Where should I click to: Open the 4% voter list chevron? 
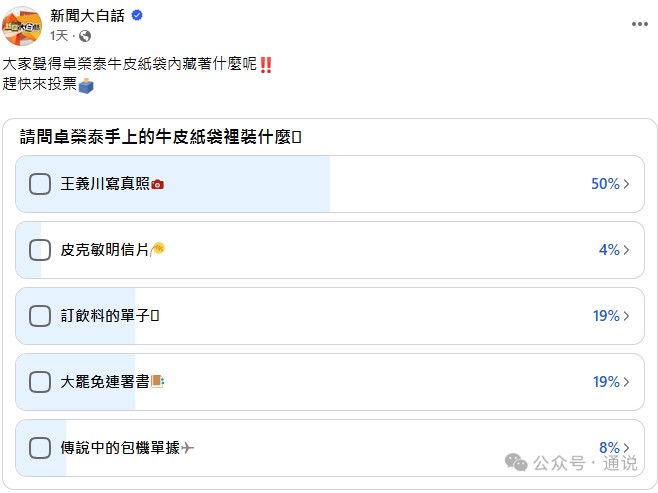626,250
